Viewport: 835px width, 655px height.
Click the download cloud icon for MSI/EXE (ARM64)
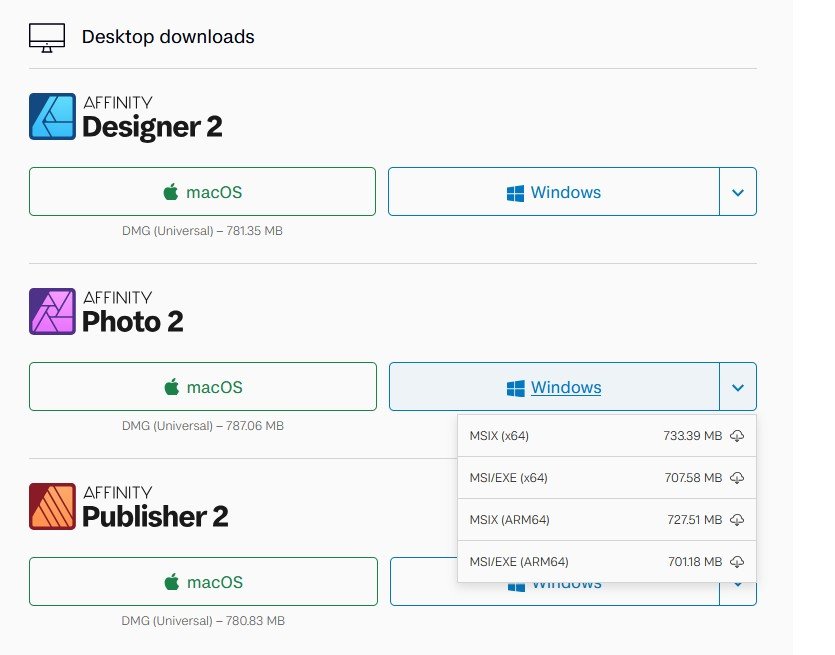(737, 562)
